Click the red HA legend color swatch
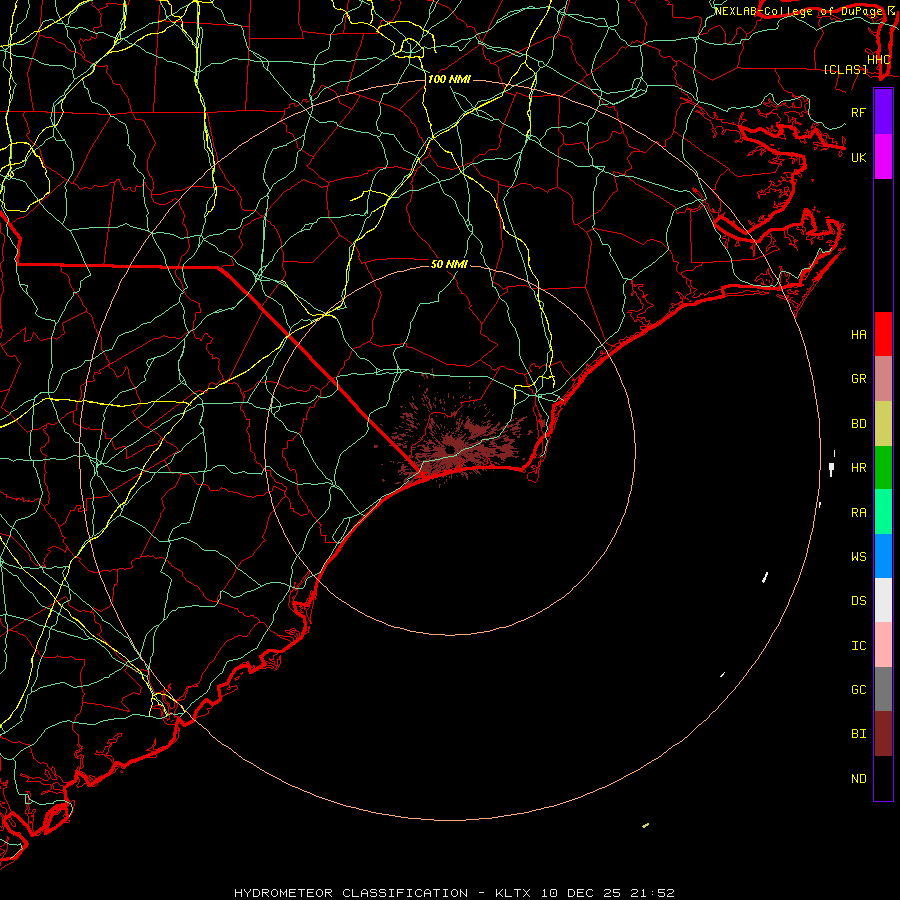The width and height of the screenshot is (900, 900). tap(883, 334)
